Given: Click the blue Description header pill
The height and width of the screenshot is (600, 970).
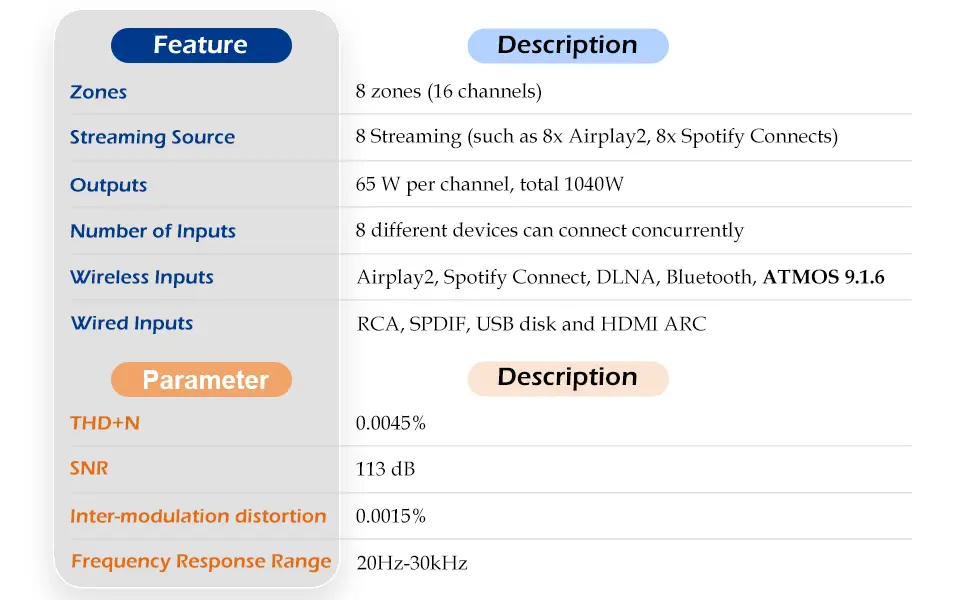Looking at the screenshot, I should coord(567,46).
